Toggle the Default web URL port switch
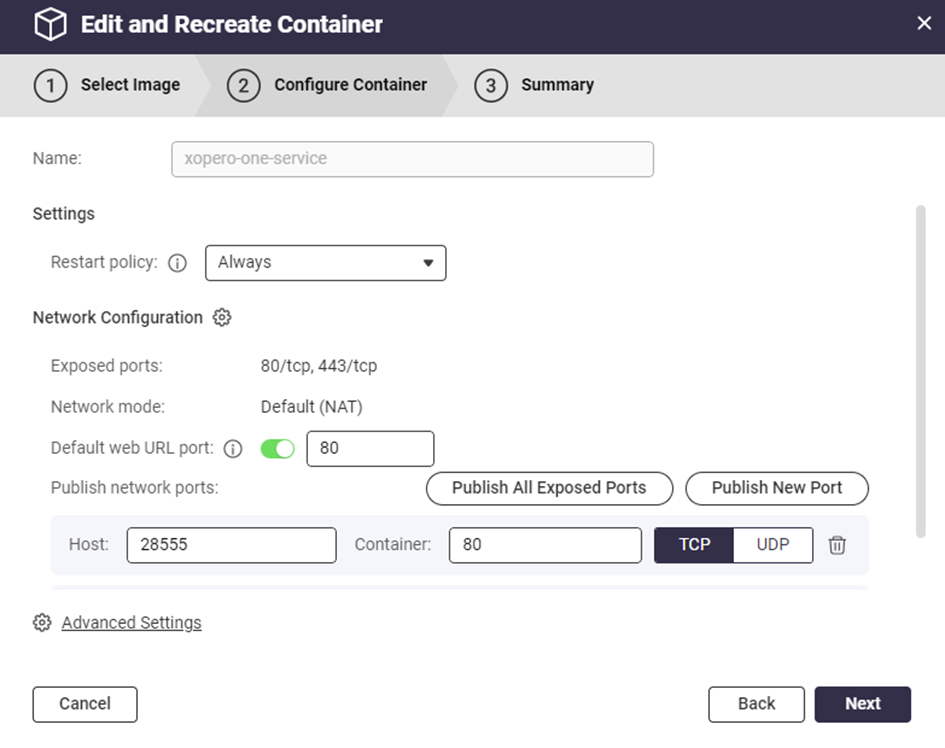Screen dimensions: 945x748 point(277,449)
